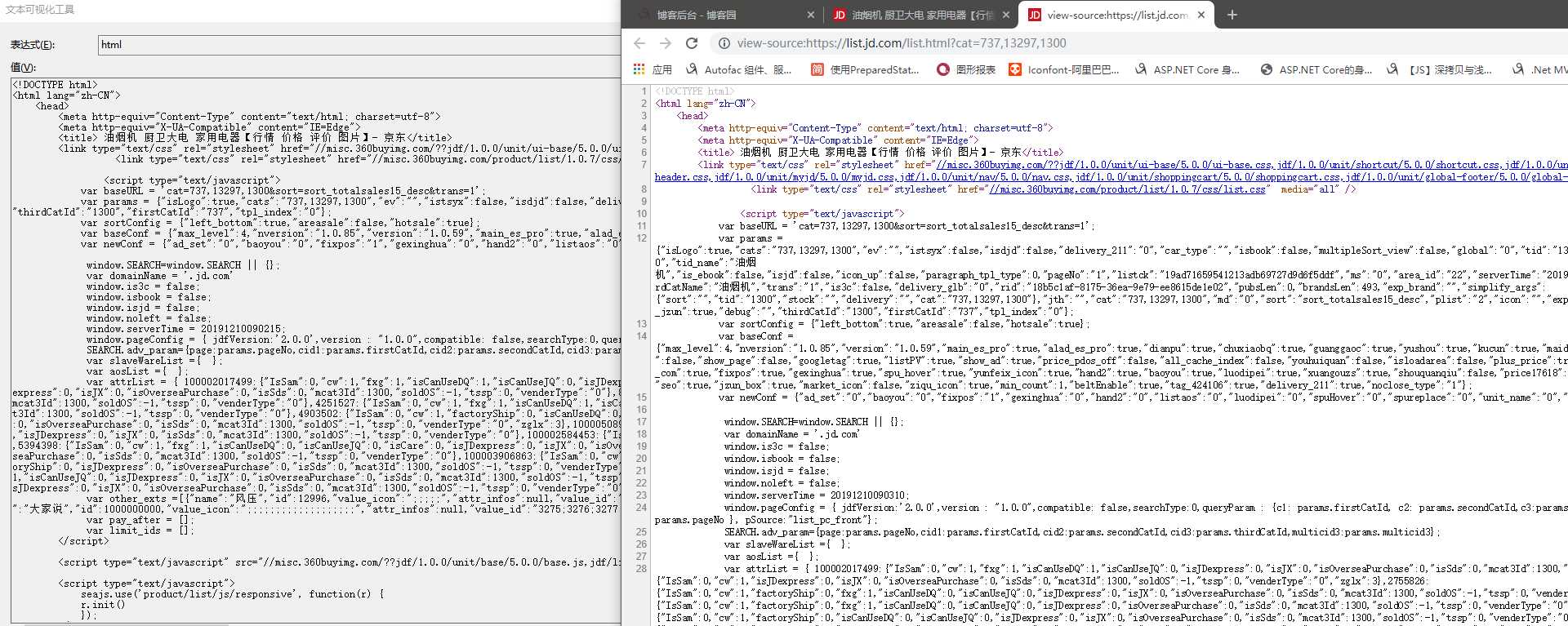Select the view-source:https://list.jd.com tab
Image resolution: width=1568 pixels, height=626 pixels.
(x=1116, y=15)
